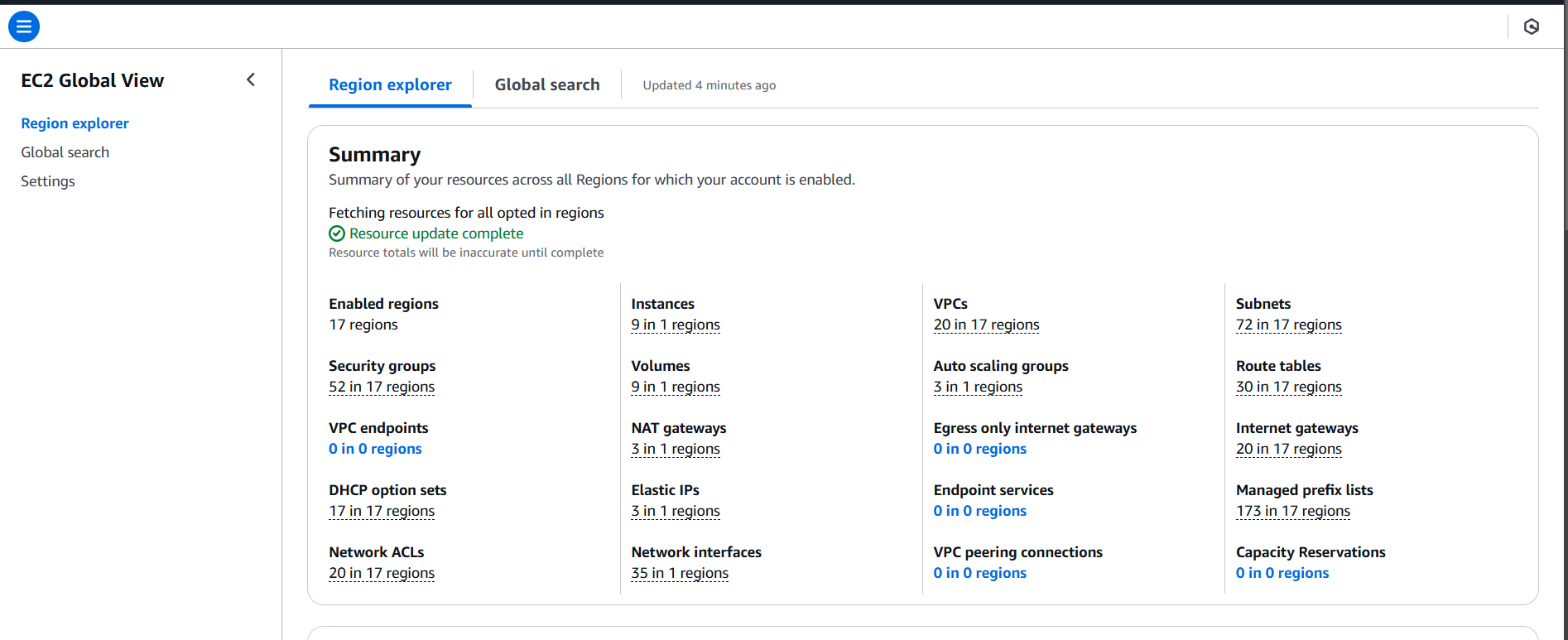Open Egress only internet gateways count link
Viewport: 1568px width, 640px height.
[979, 449]
